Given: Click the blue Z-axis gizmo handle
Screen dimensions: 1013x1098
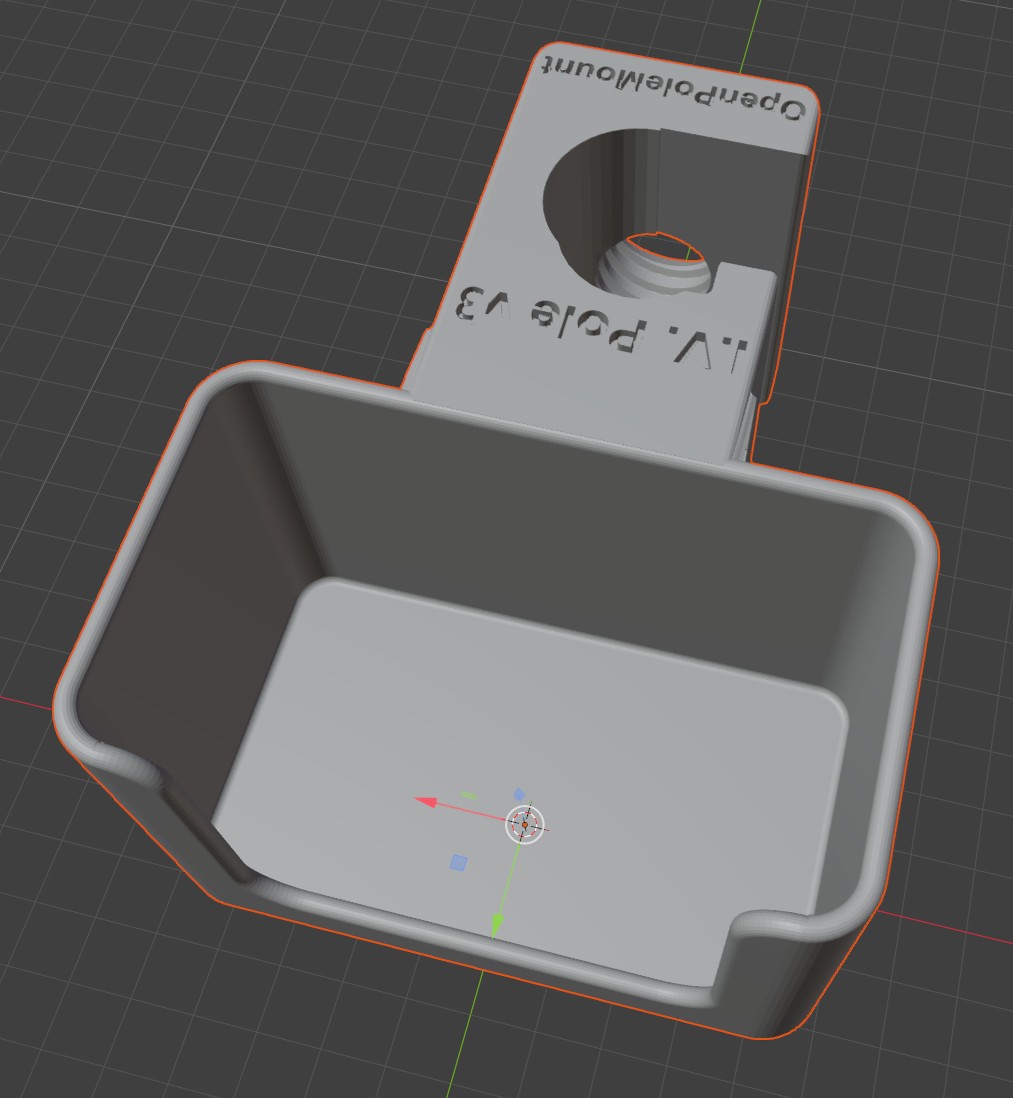Looking at the screenshot, I should tap(519, 793).
